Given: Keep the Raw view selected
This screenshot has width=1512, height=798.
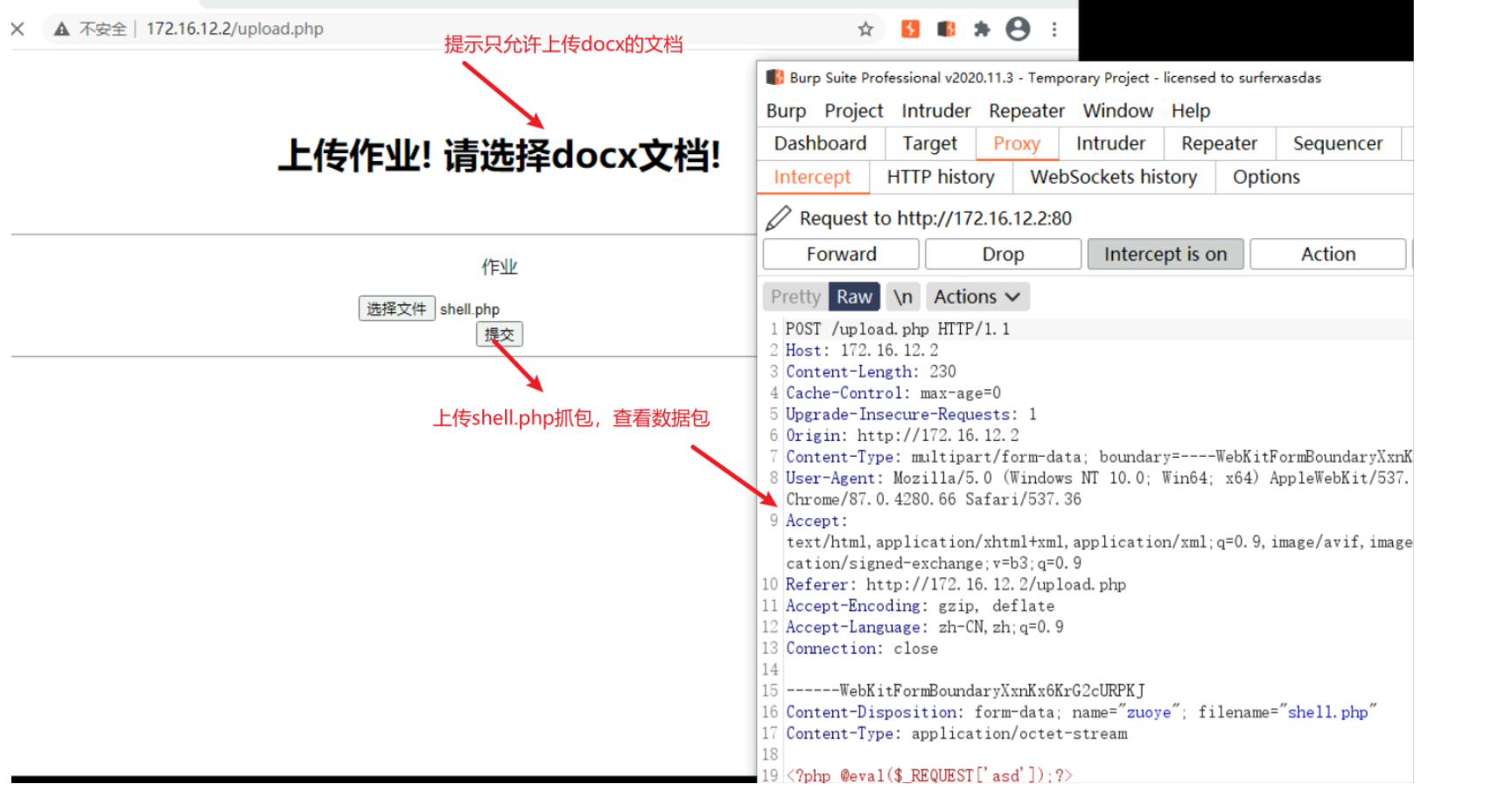Looking at the screenshot, I should tap(853, 296).
